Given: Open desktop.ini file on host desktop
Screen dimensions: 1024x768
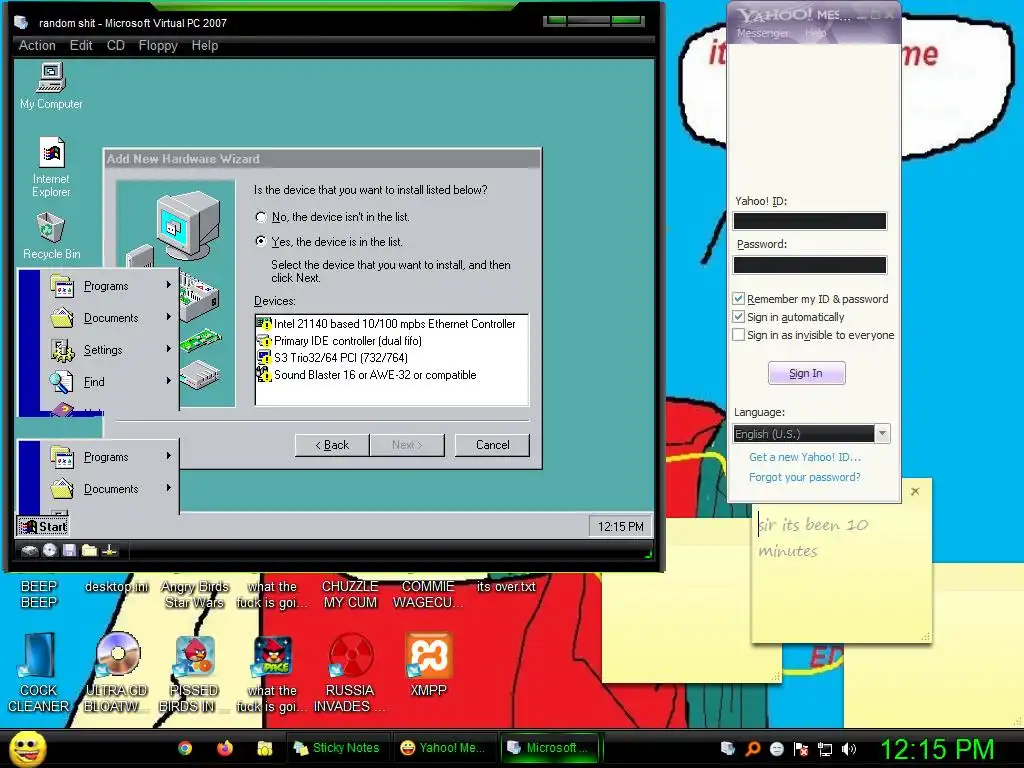Looking at the screenshot, I should (117, 586).
